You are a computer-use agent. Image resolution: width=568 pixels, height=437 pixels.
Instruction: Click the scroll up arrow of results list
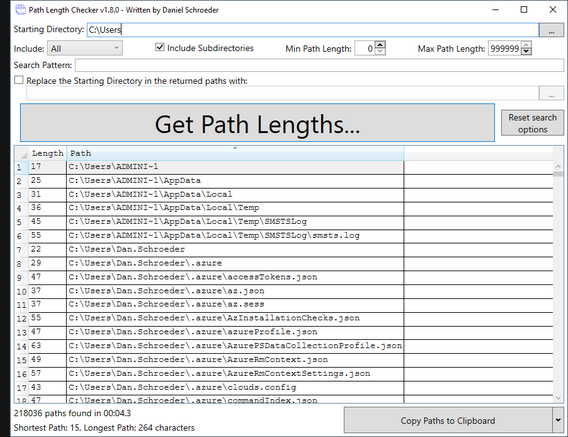pyautogui.click(x=558, y=166)
